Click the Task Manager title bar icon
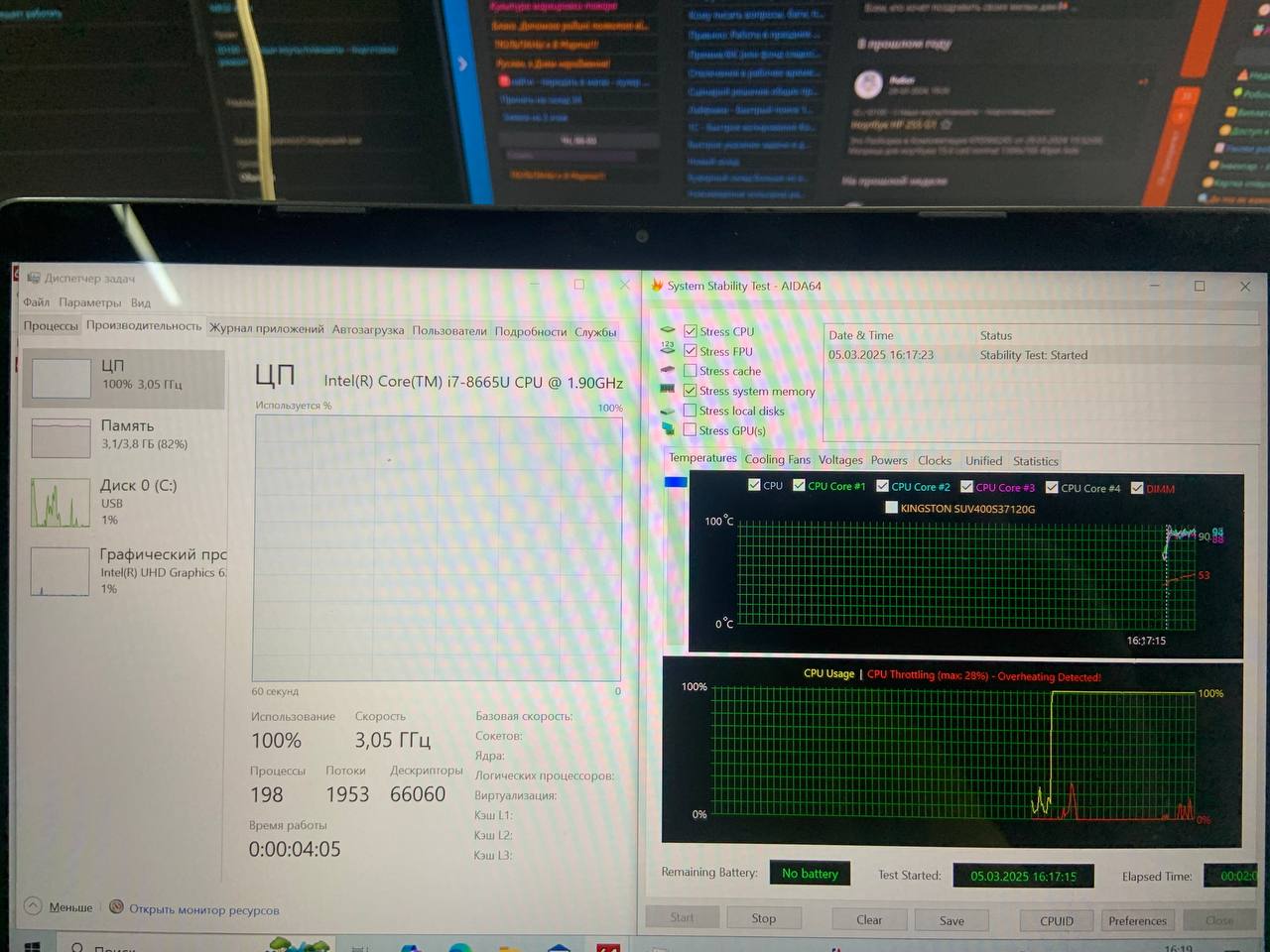The width and height of the screenshot is (1270, 952). tap(34, 278)
